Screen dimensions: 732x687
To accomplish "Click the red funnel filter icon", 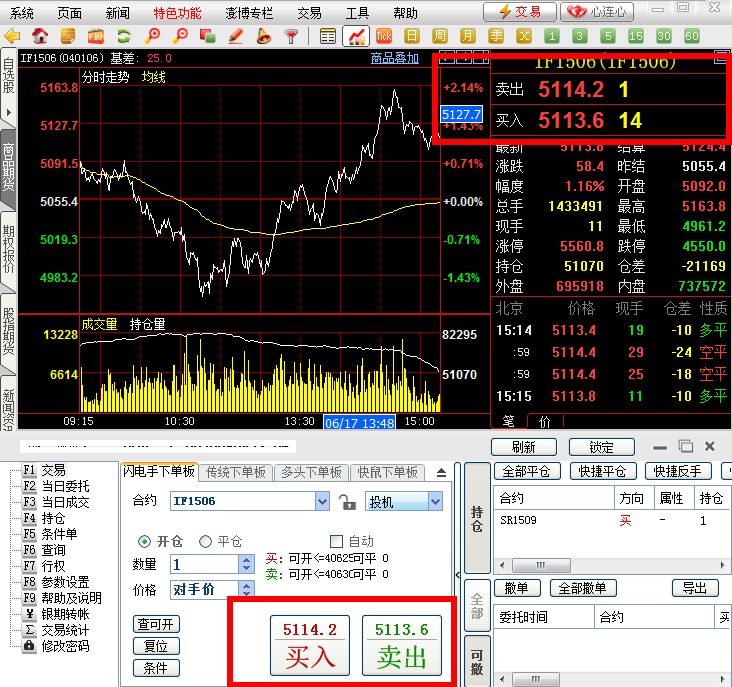I will point(291,36).
